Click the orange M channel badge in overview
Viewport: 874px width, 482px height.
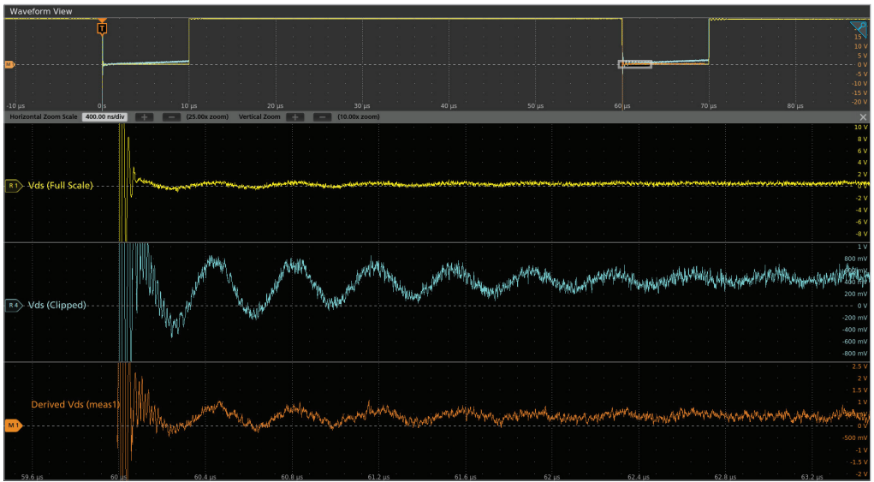(9, 65)
